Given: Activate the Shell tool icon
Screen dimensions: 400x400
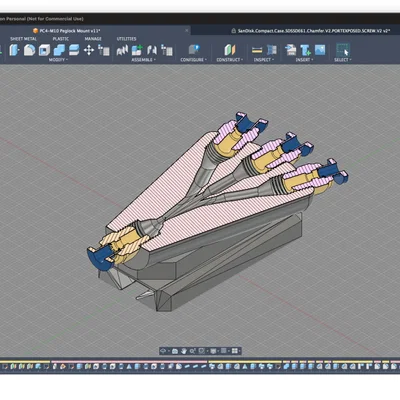Looking at the screenshot, I should click(44, 50).
